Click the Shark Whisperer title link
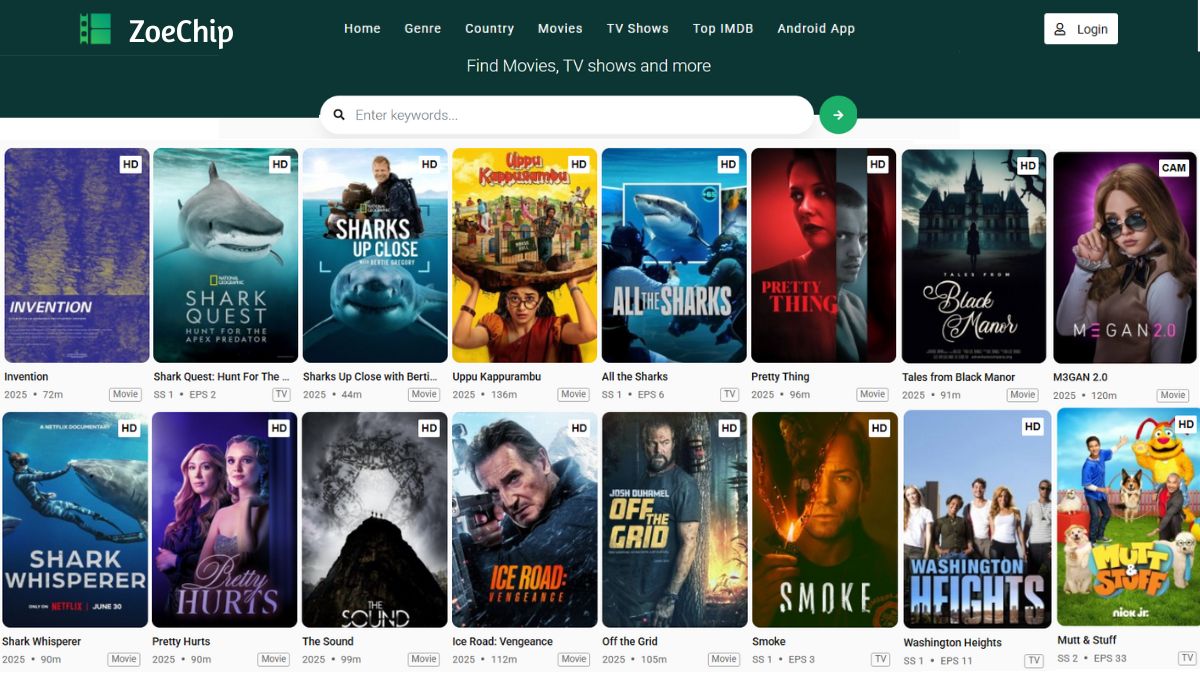This screenshot has height=675, width=1200. (41, 642)
